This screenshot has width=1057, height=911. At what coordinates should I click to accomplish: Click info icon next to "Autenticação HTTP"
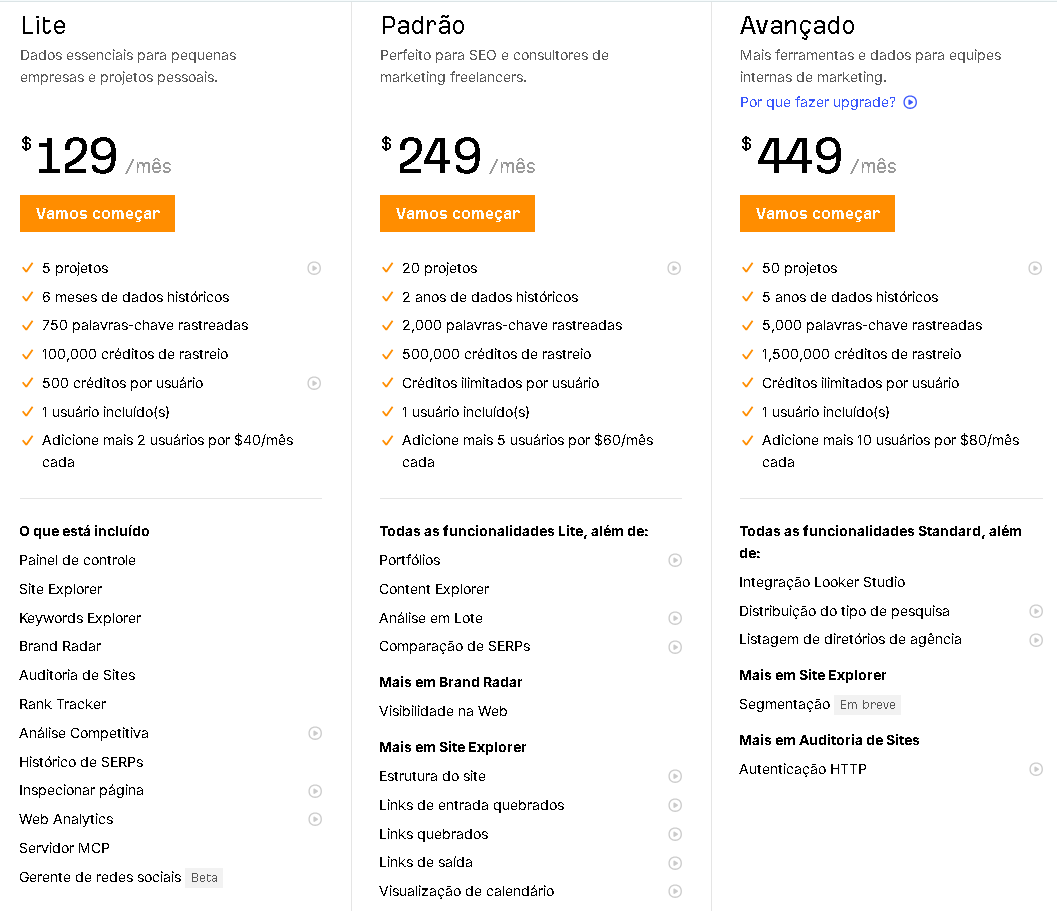(1036, 769)
